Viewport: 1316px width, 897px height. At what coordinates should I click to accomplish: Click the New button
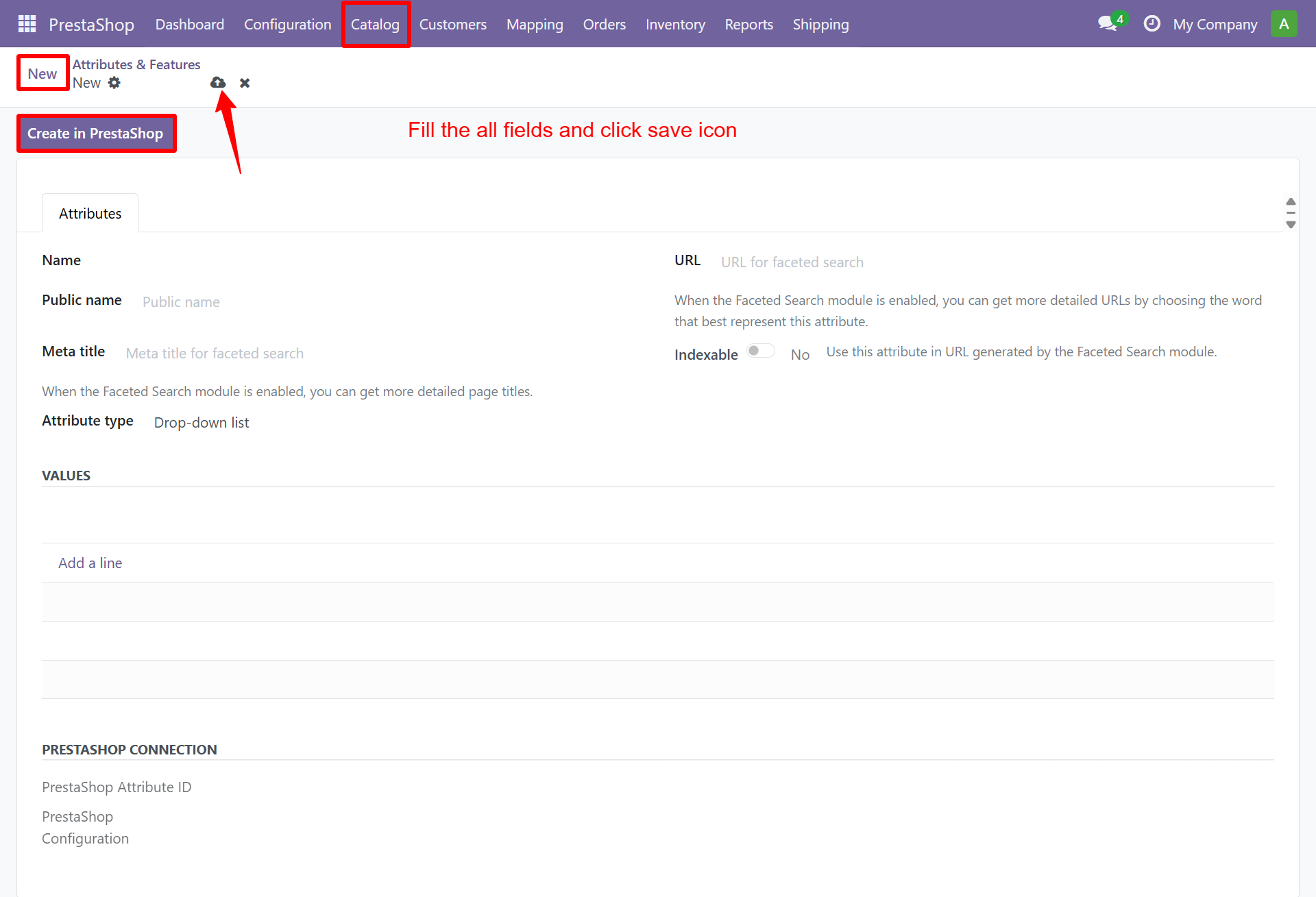click(42, 73)
